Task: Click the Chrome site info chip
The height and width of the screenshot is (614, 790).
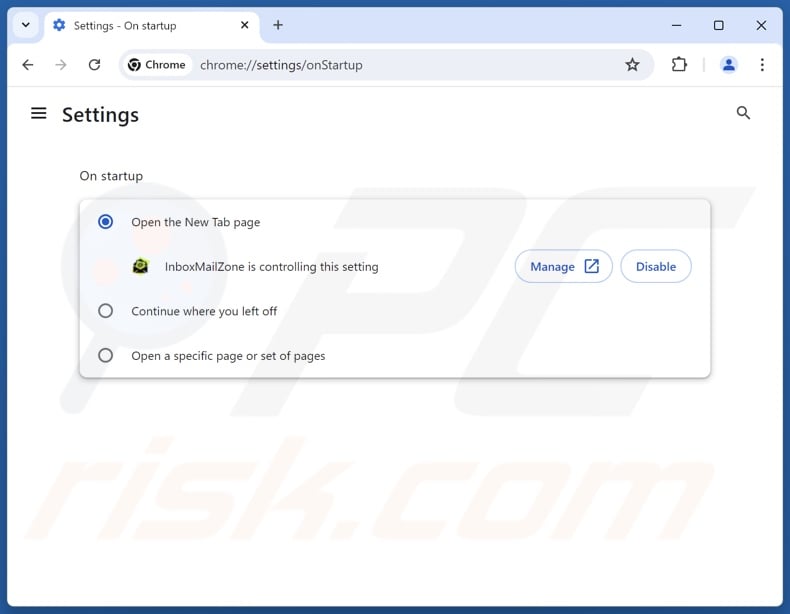Action: 157,65
